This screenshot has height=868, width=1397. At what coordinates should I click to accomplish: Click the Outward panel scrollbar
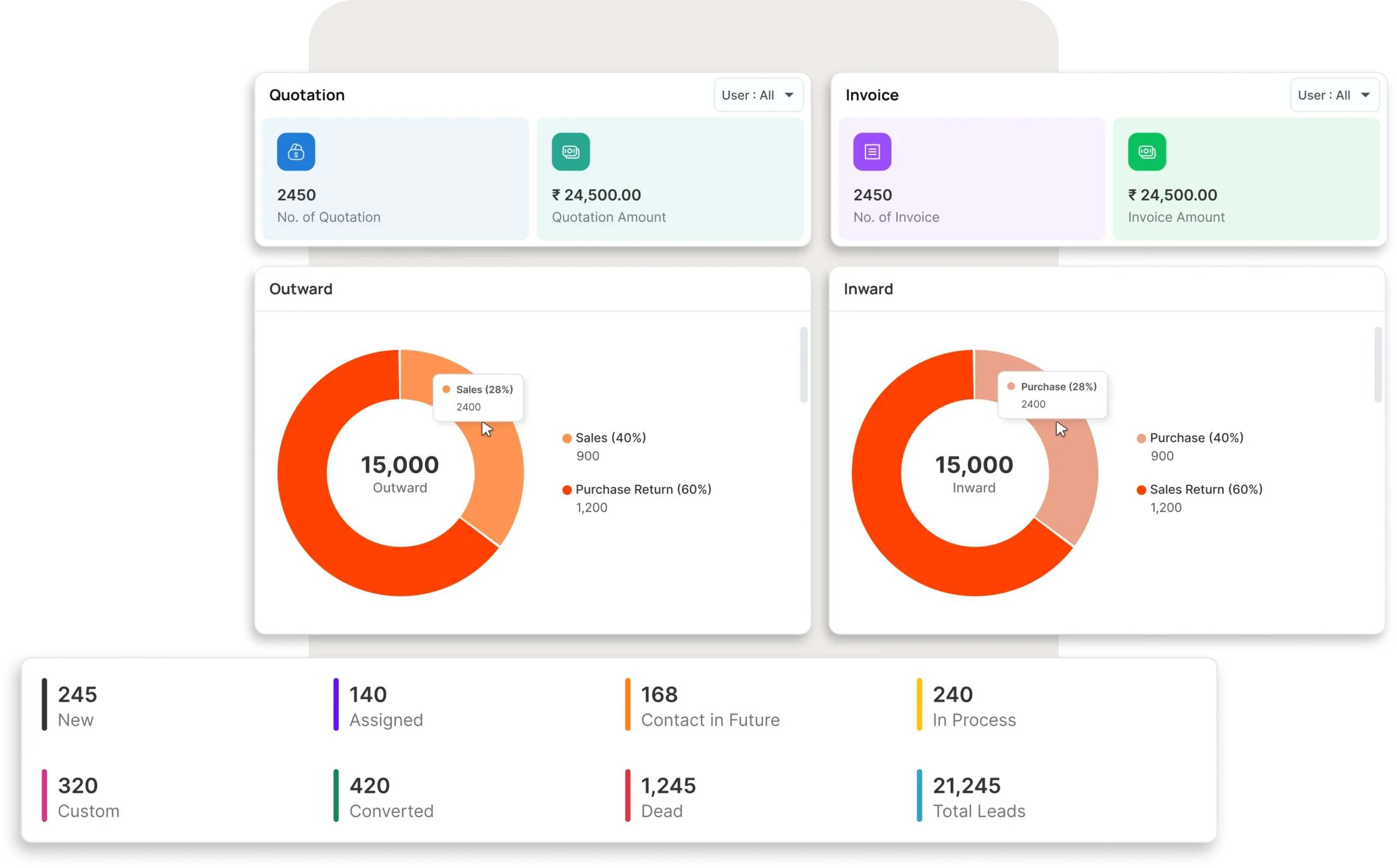(803, 365)
